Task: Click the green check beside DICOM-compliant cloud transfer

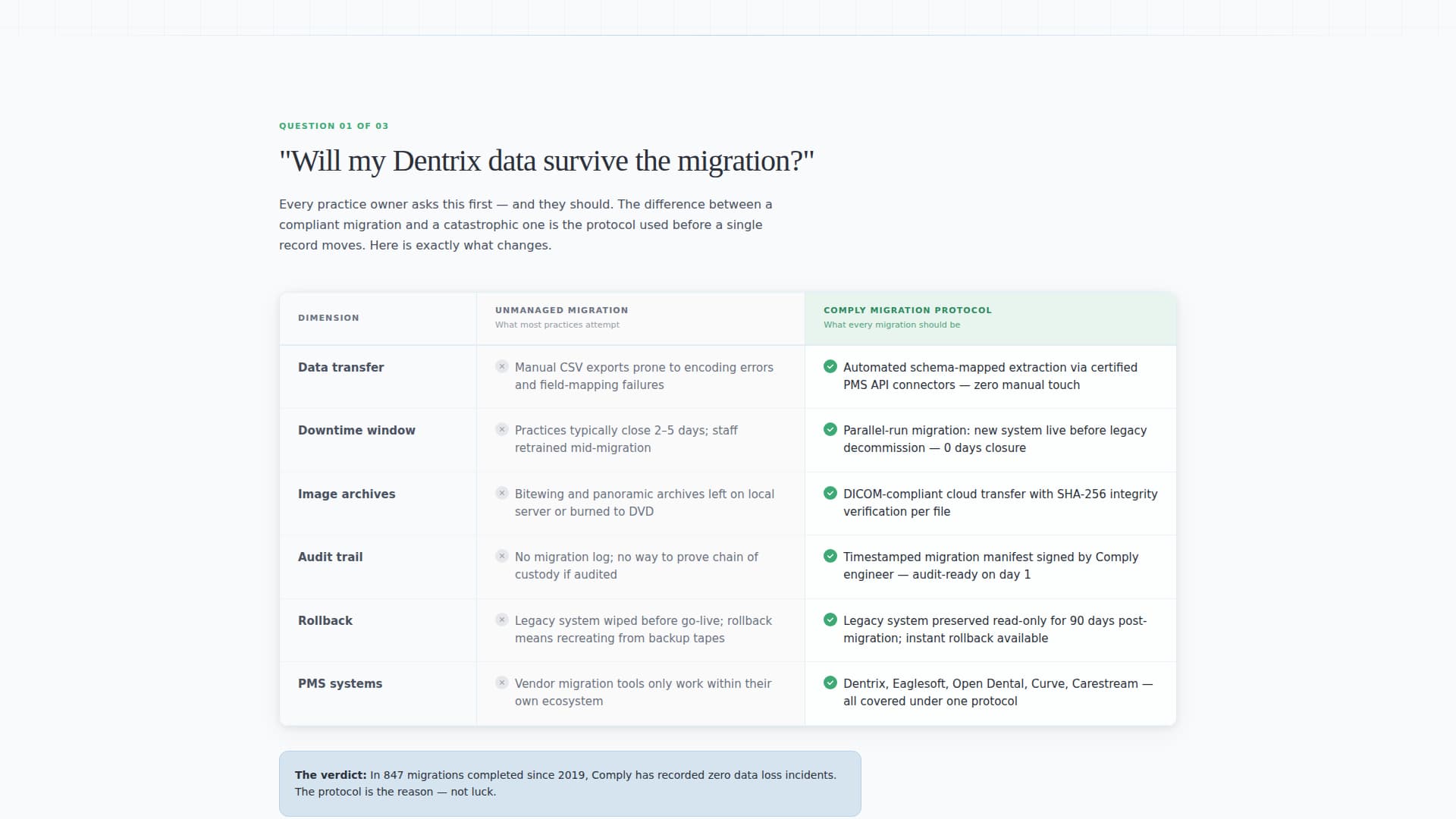Action: click(x=830, y=493)
